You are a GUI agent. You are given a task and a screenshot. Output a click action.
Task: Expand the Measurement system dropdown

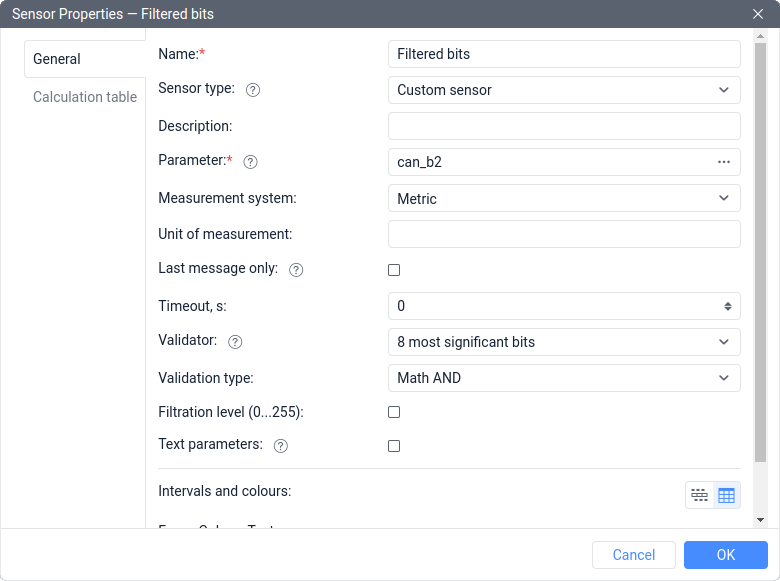pyautogui.click(x=564, y=198)
